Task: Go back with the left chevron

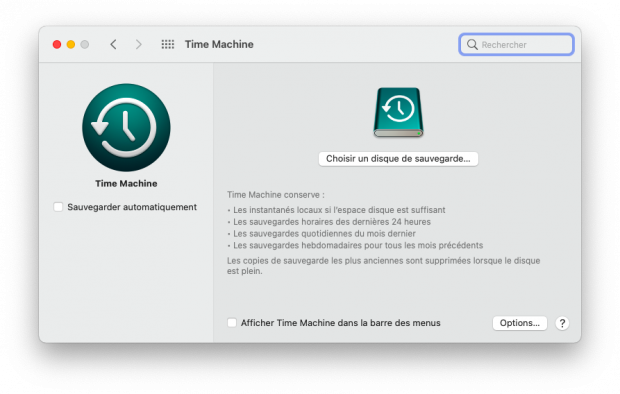Action: point(113,44)
